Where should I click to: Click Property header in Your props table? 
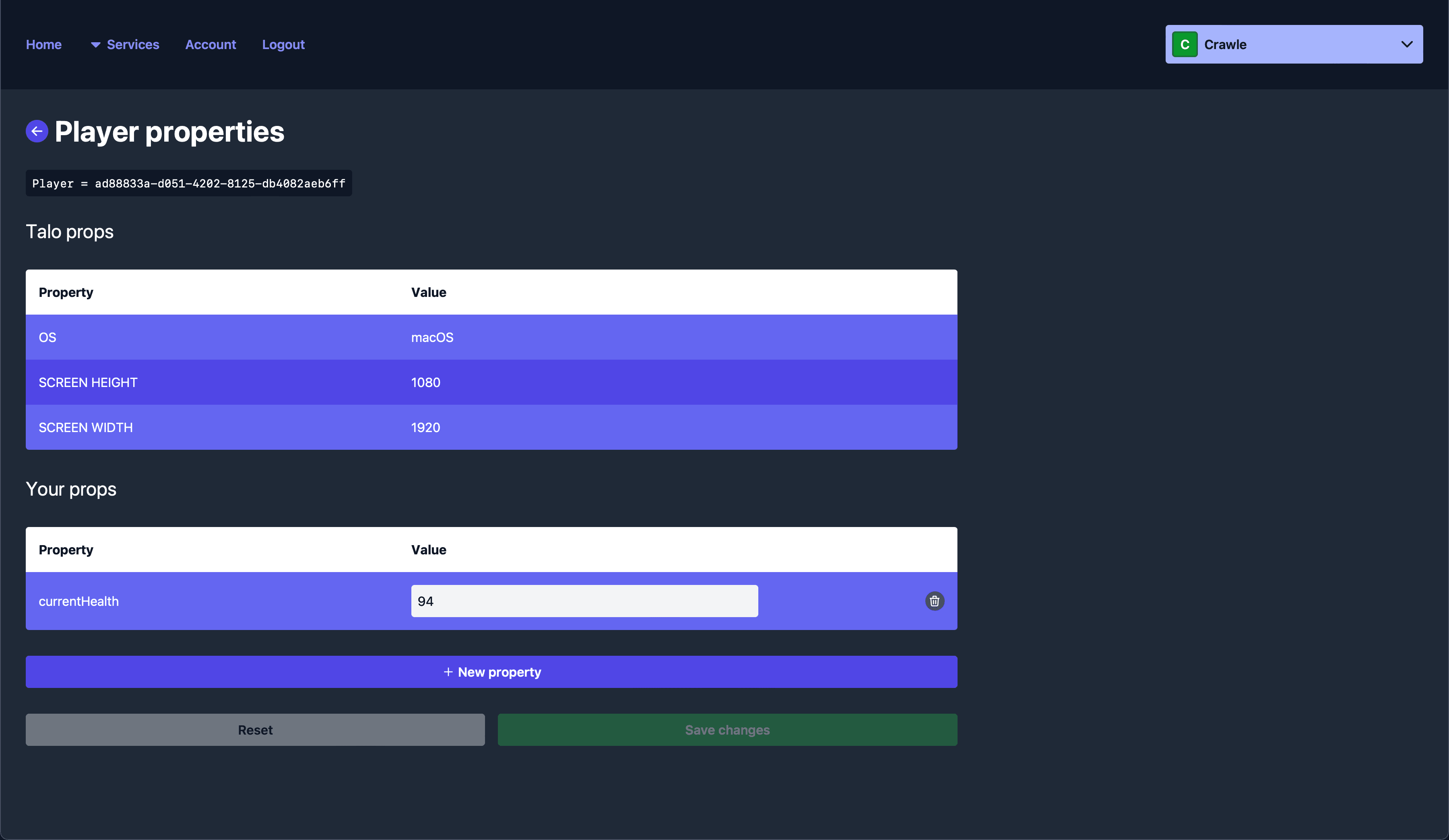pos(66,549)
